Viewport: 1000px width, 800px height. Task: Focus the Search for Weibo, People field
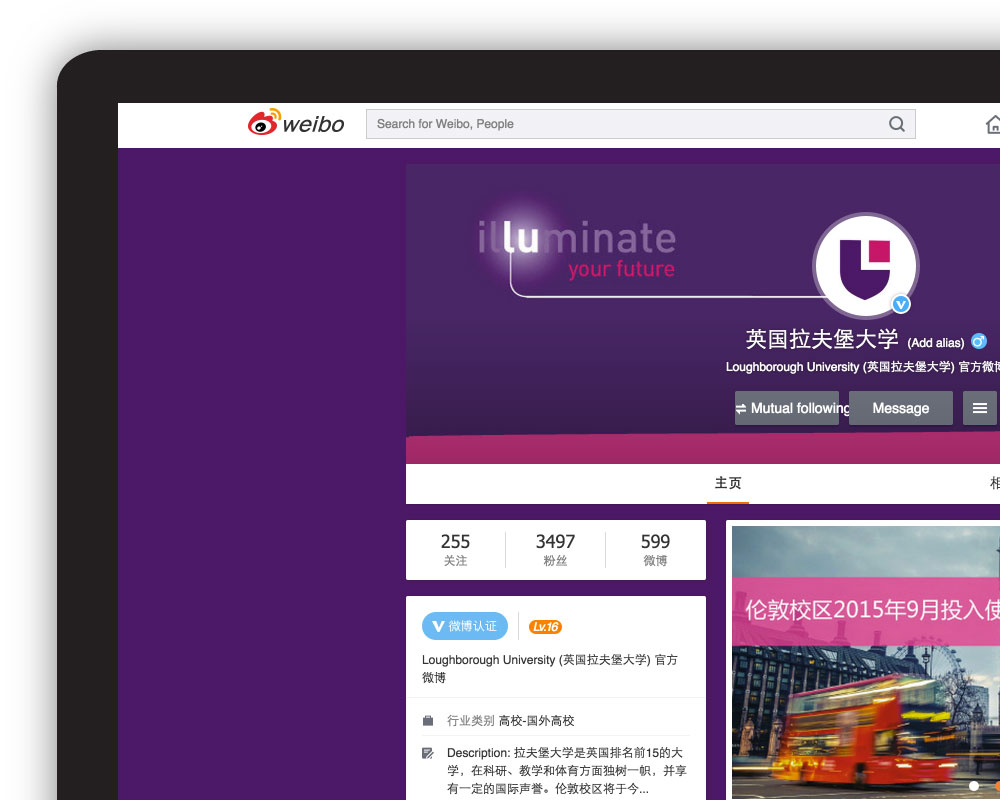coord(640,124)
